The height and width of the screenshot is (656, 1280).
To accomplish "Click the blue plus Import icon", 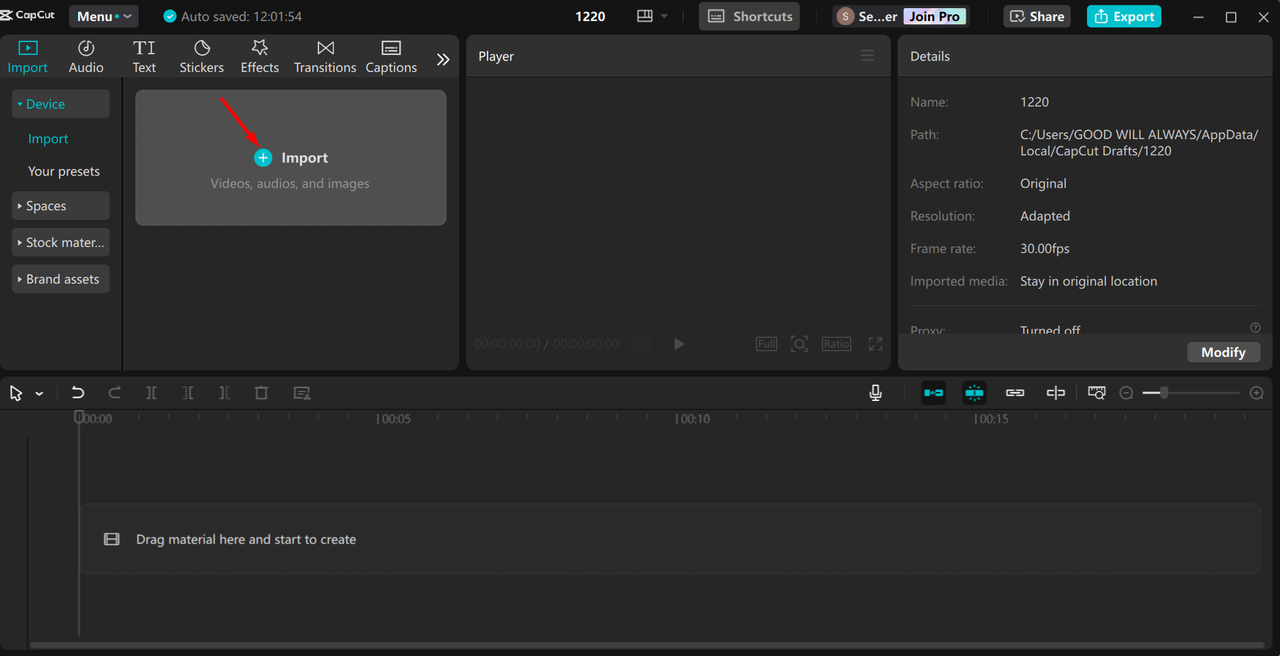I will tap(263, 158).
